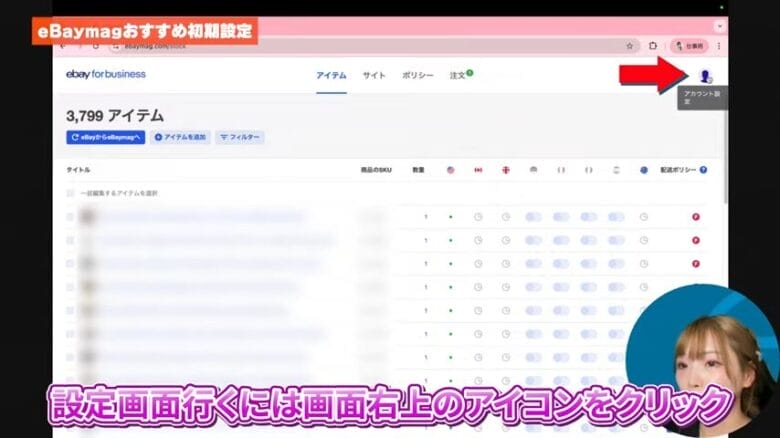Click the UK flag column icon

pyautogui.click(x=506, y=170)
